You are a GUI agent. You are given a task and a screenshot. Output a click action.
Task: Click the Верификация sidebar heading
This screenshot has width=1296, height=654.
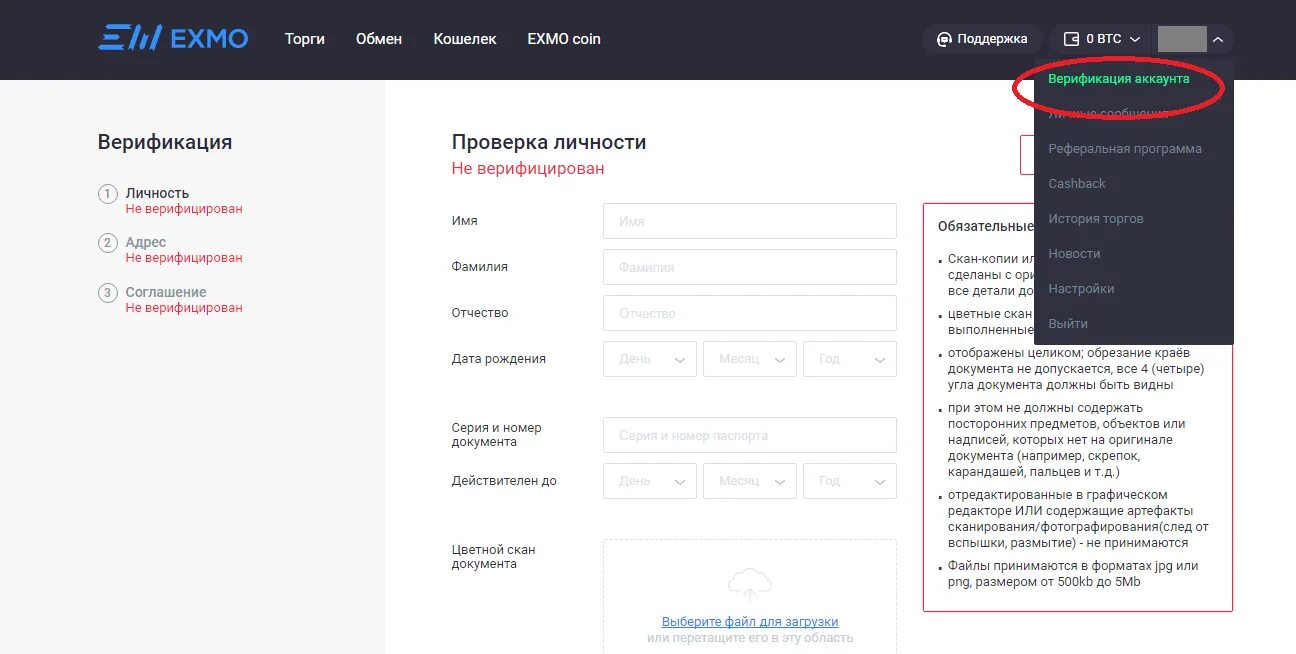tap(165, 142)
